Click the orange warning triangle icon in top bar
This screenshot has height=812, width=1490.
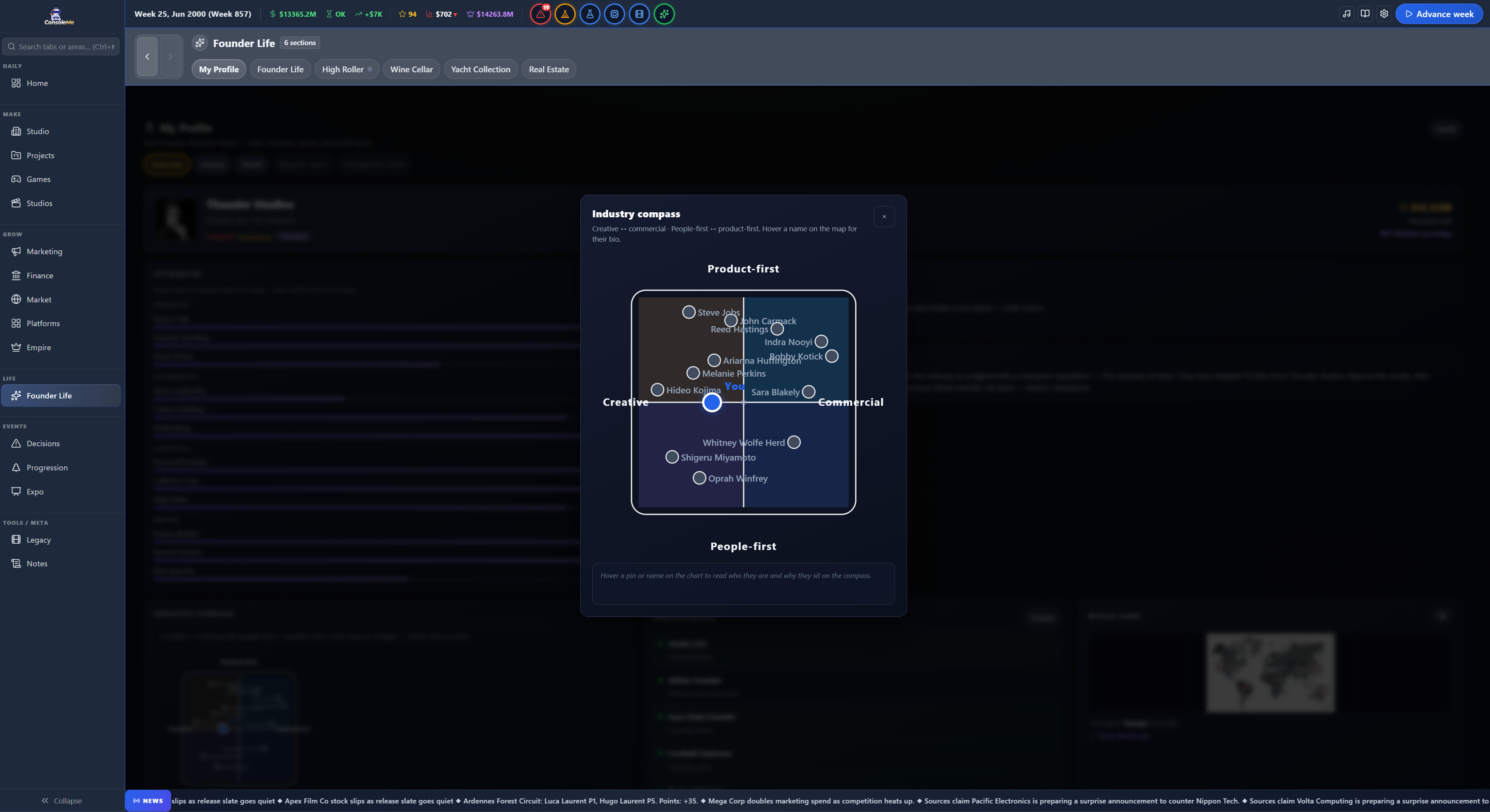[565, 14]
